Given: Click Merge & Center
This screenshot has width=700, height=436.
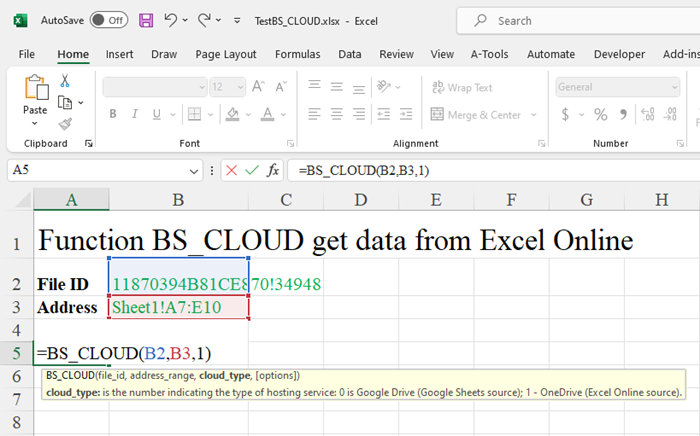Looking at the screenshot, I should (x=476, y=115).
